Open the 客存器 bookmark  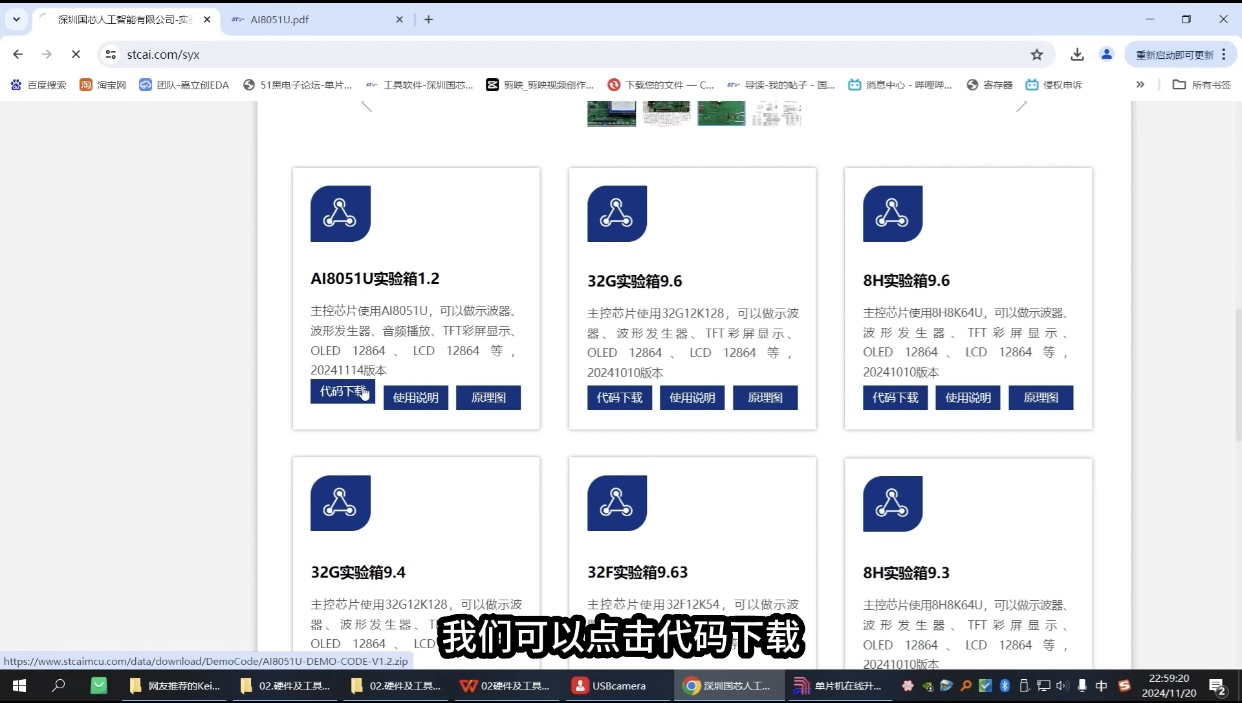989,85
